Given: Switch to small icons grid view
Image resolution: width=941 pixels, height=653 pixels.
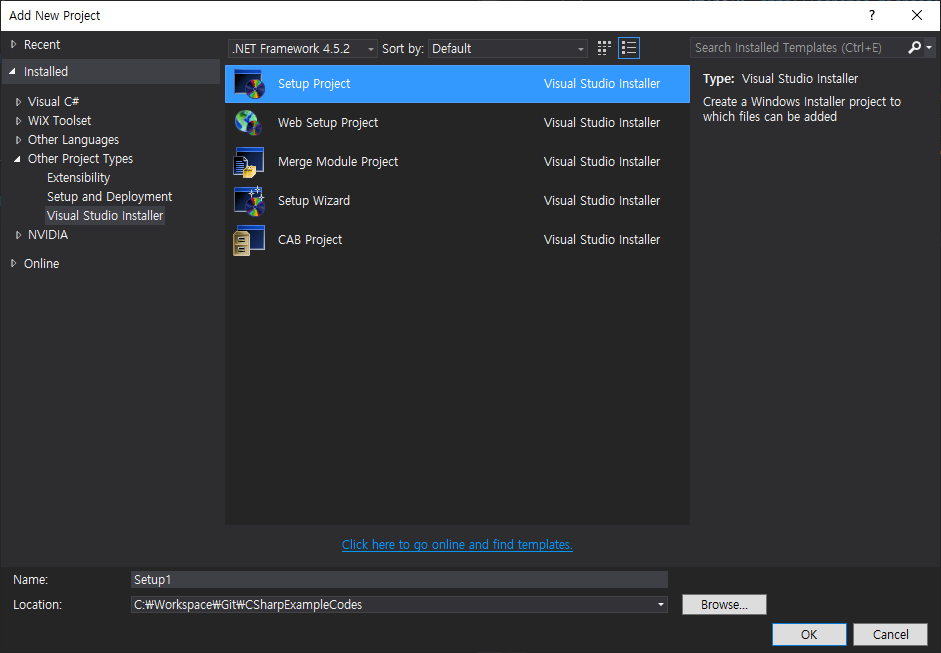Looking at the screenshot, I should [x=604, y=48].
